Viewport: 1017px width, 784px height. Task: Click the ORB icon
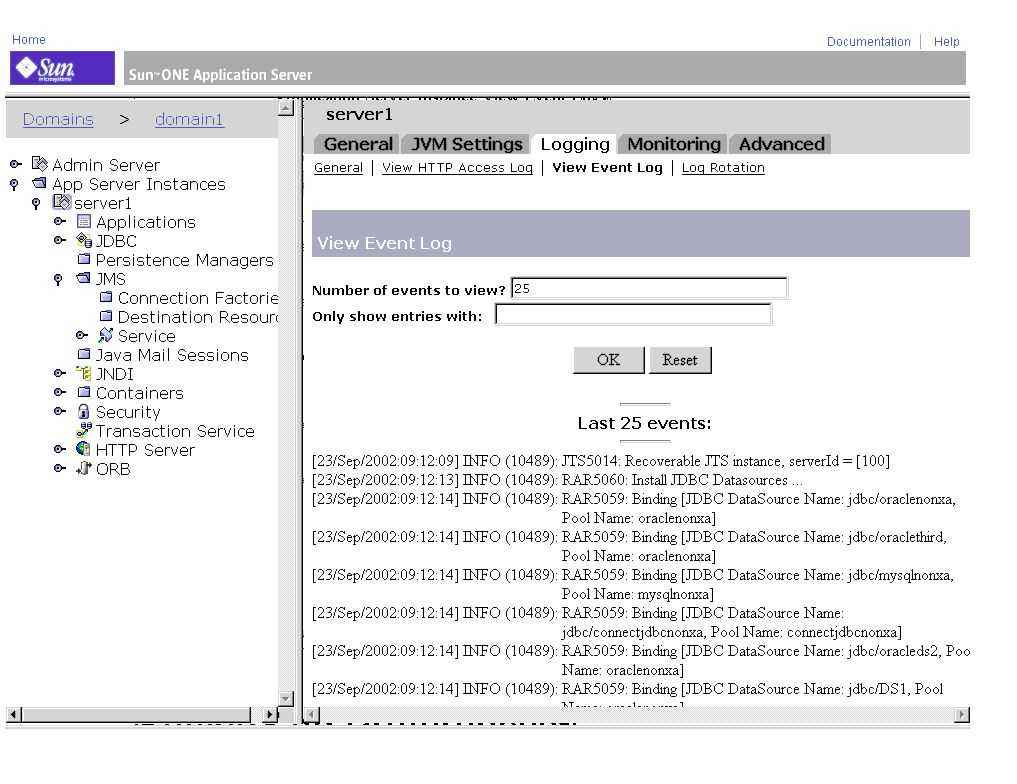coord(83,468)
